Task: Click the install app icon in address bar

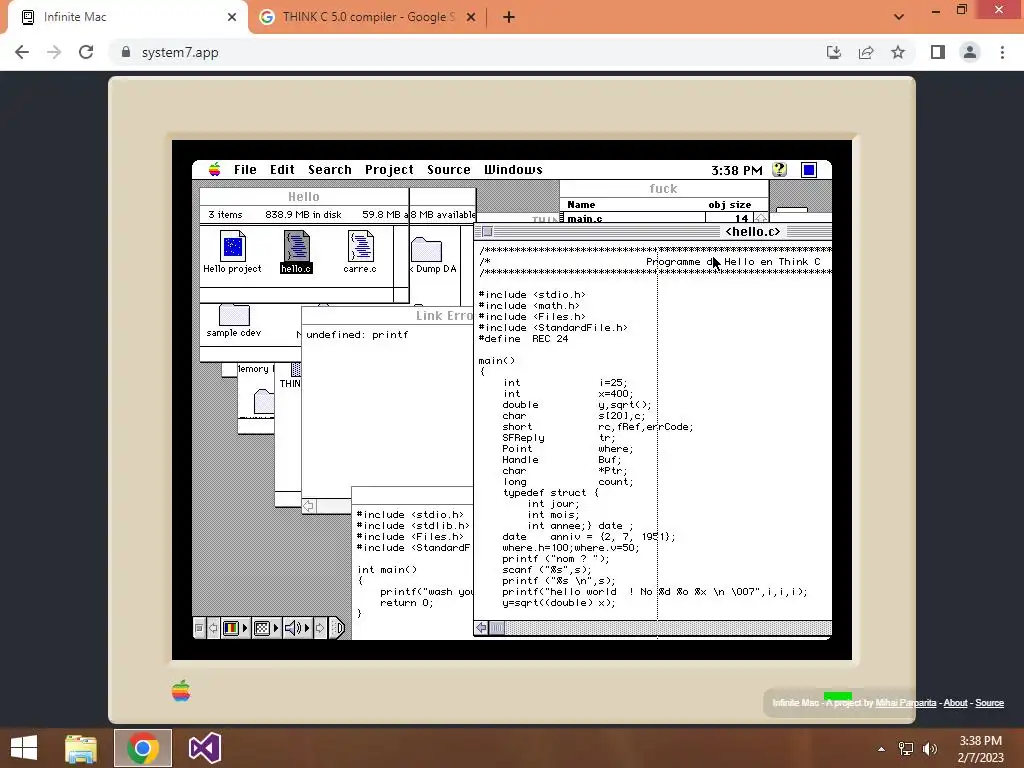Action: pyautogui.click(x=834, y=52)
